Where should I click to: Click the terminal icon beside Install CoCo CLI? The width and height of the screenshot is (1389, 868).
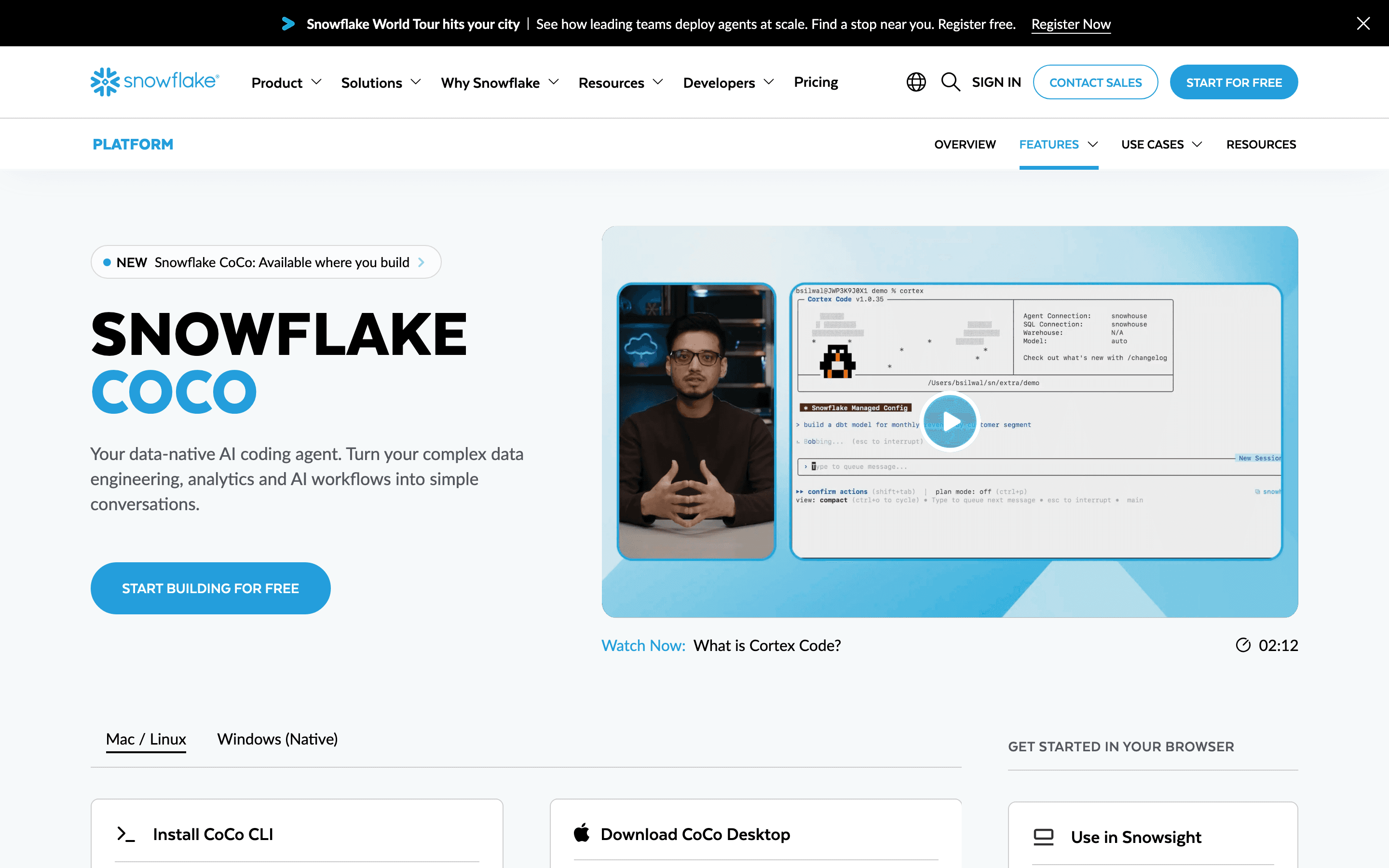click(126, 834)
